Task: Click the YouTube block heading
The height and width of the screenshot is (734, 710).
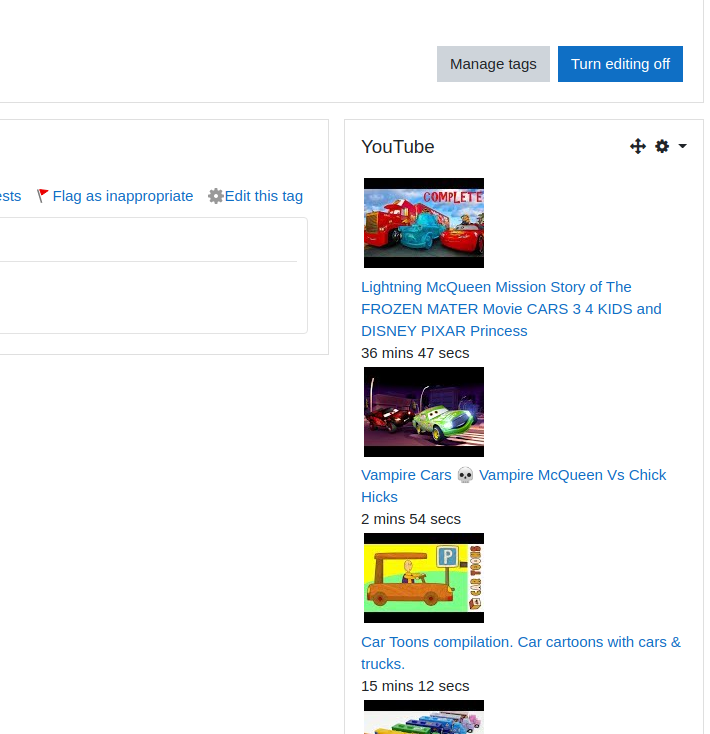Action: tap(398, 147)
